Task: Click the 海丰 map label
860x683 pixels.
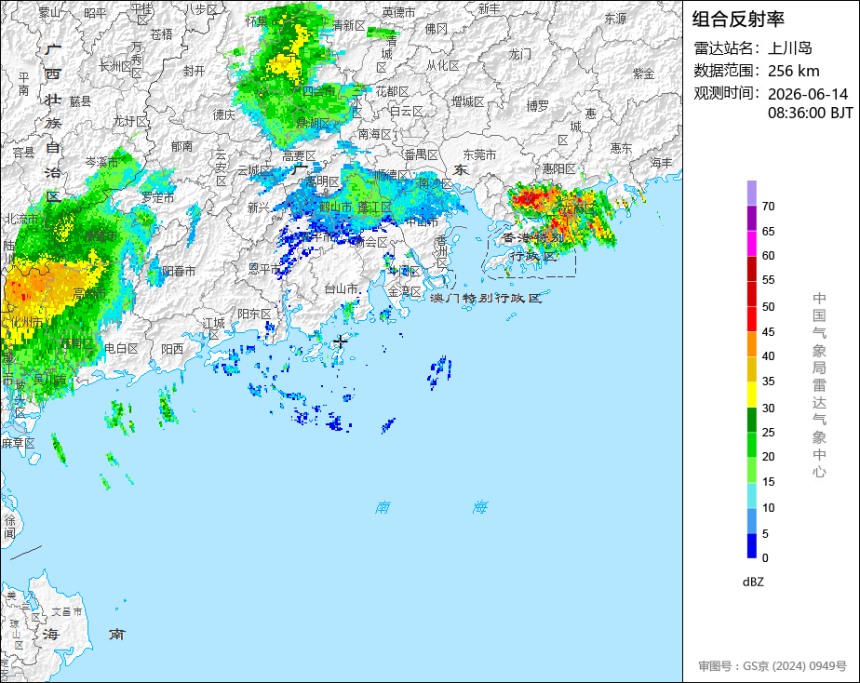Action: (x=661, y=162)
